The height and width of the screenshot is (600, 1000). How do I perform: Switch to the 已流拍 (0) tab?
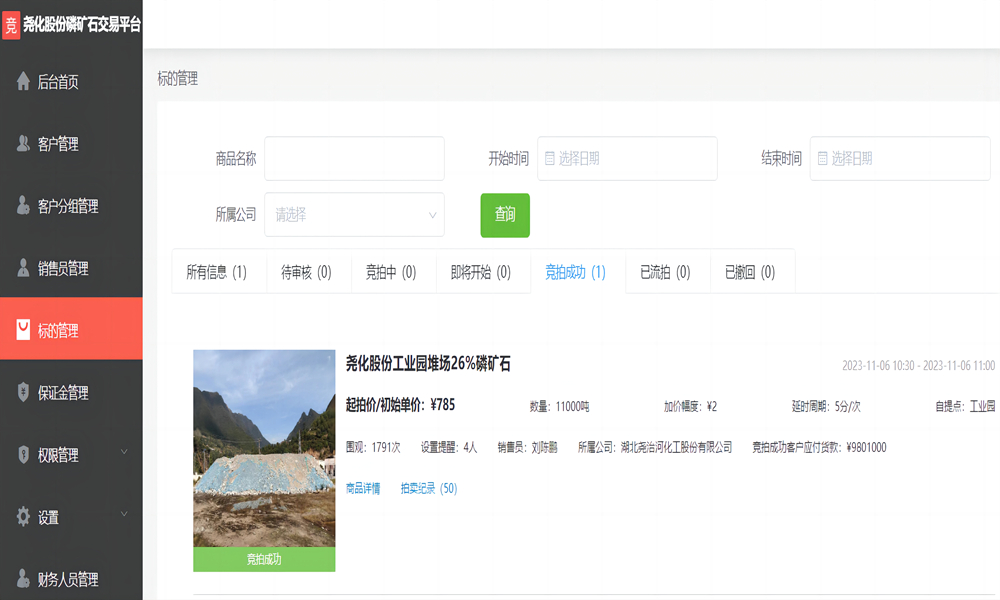pos(665,272)
